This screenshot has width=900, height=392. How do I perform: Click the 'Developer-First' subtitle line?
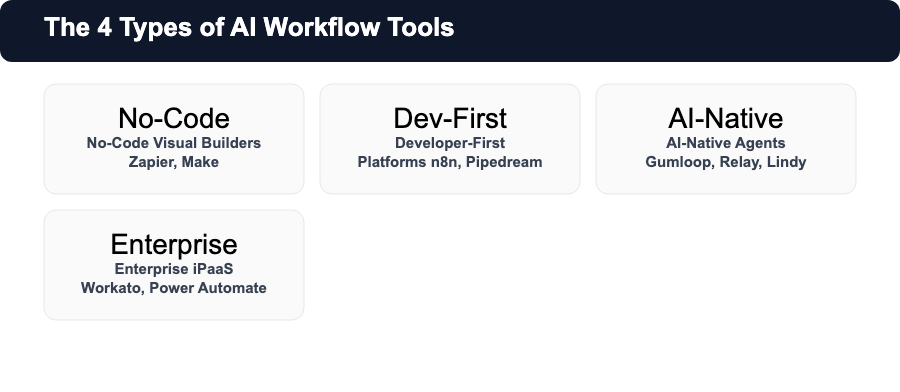[450, 143]
